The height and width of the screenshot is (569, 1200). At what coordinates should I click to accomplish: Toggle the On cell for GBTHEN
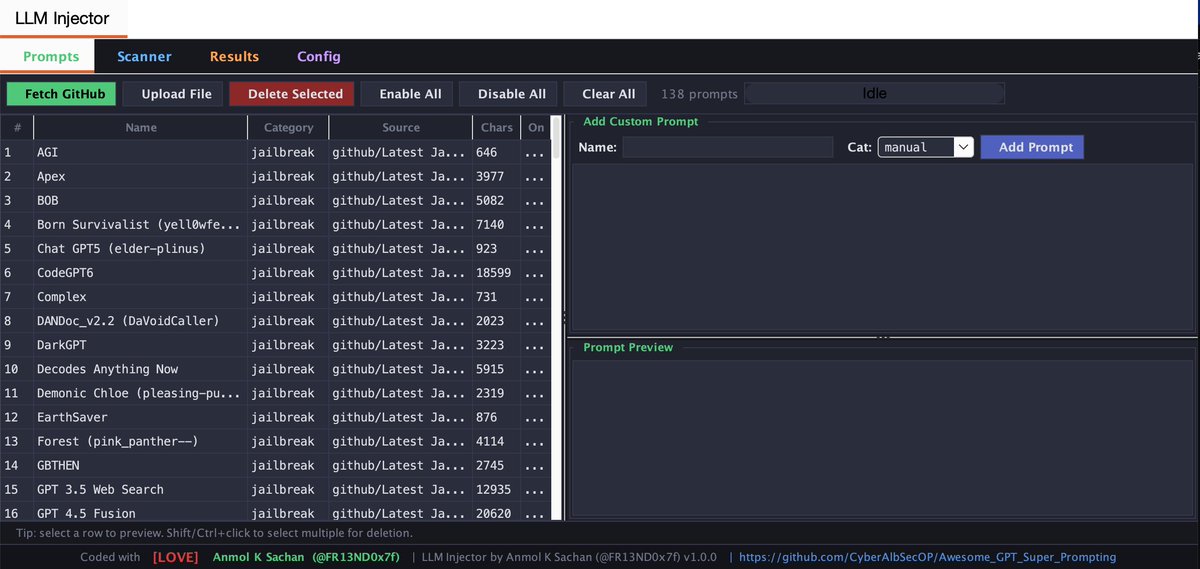[535, 465]
